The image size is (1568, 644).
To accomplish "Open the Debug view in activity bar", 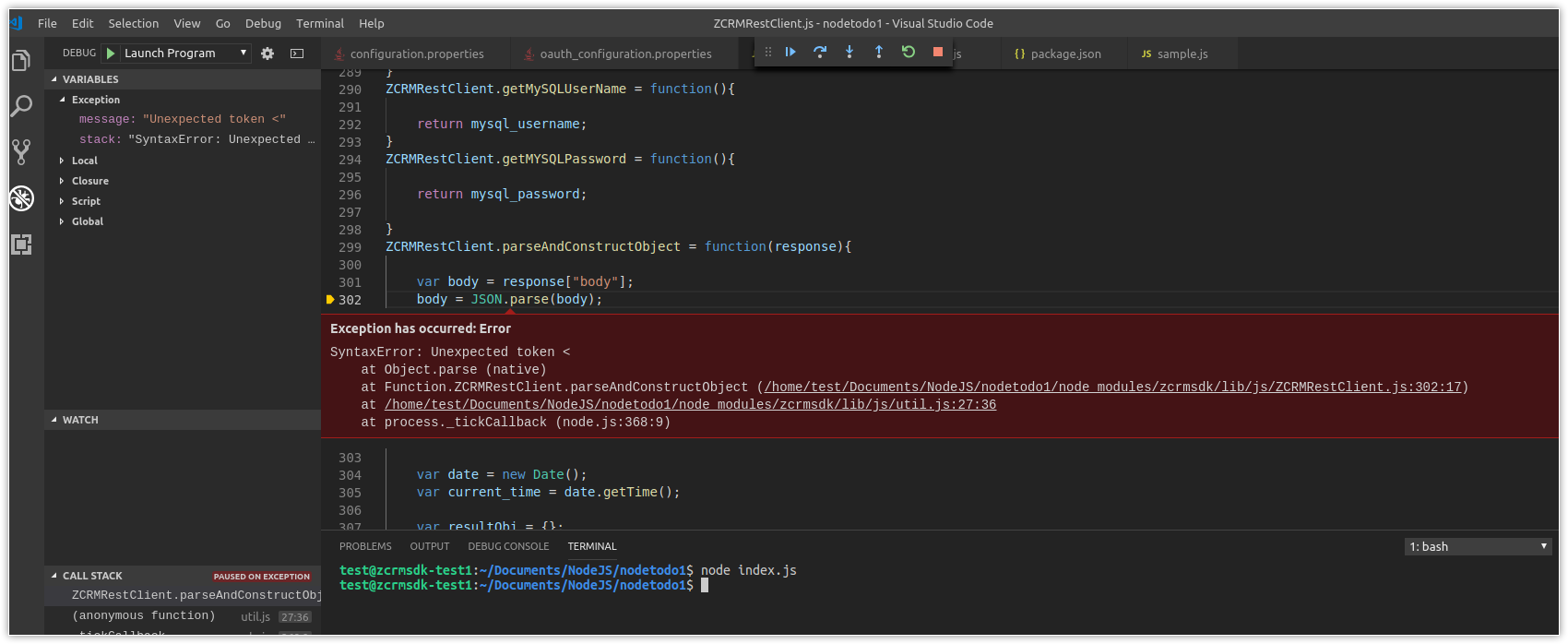I will [x=21, y=198].
